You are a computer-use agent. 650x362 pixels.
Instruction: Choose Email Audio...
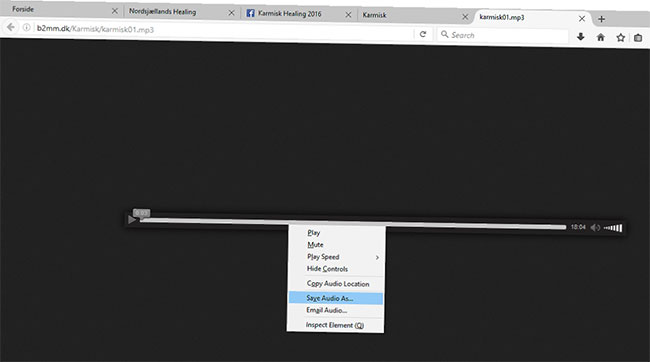[x=335, y=310]
